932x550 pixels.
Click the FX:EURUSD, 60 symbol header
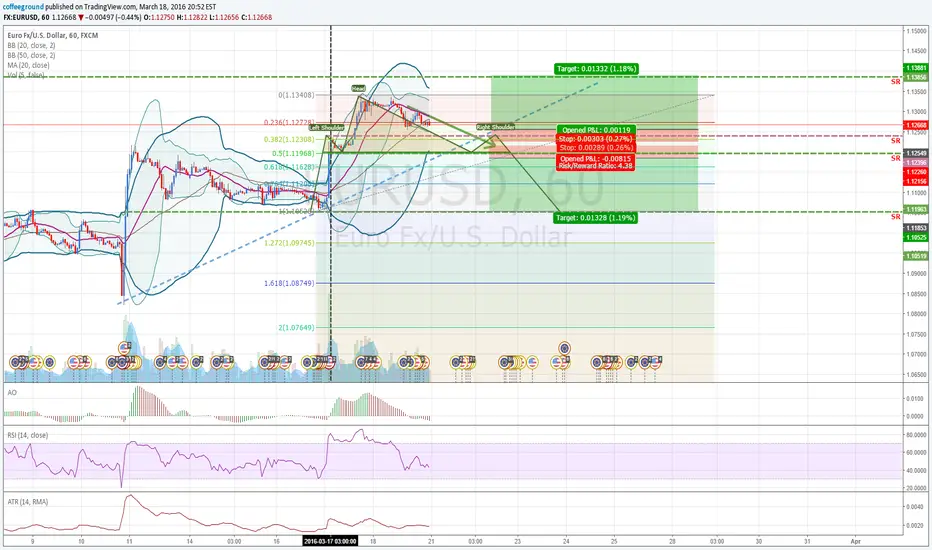(x=27, y=18)
